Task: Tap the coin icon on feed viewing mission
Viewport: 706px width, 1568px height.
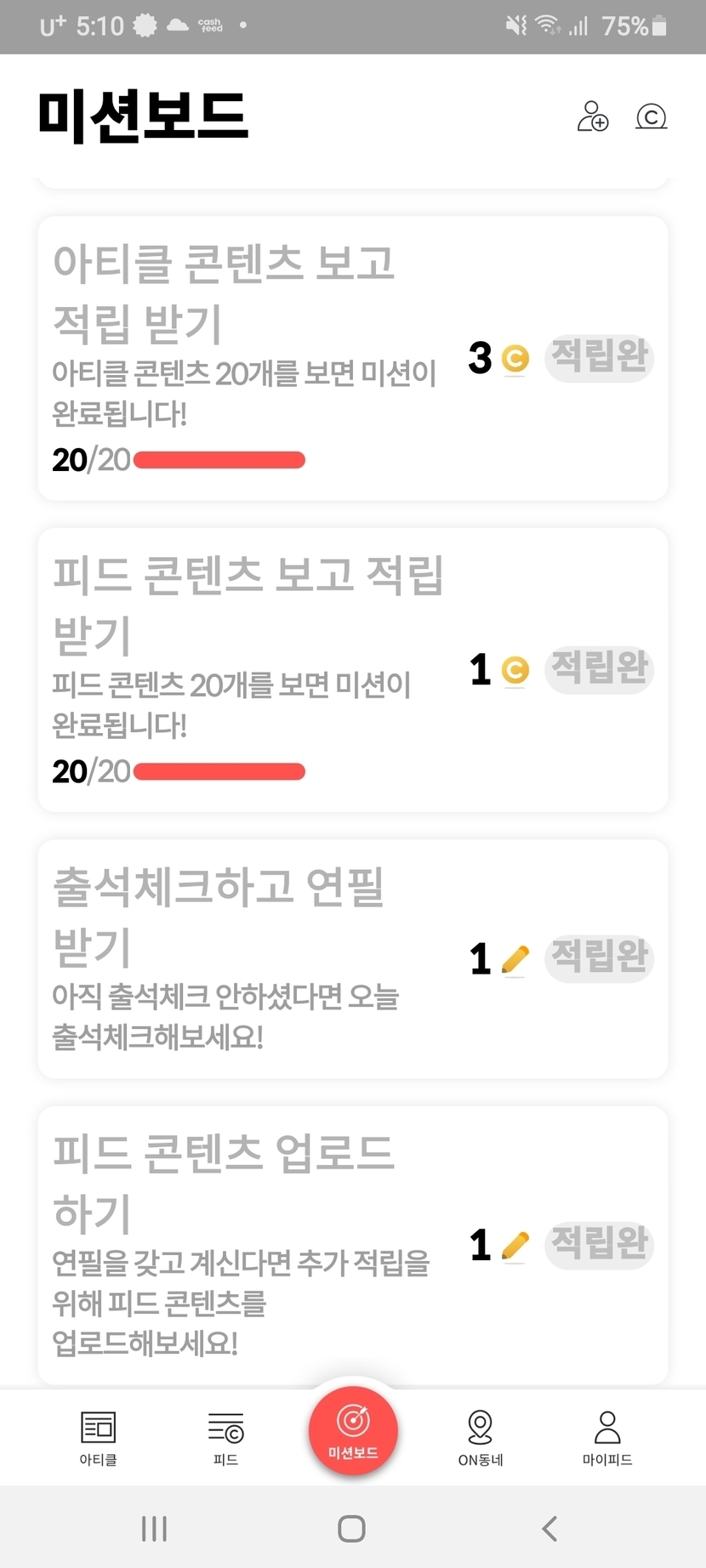Action: [515, 670]
